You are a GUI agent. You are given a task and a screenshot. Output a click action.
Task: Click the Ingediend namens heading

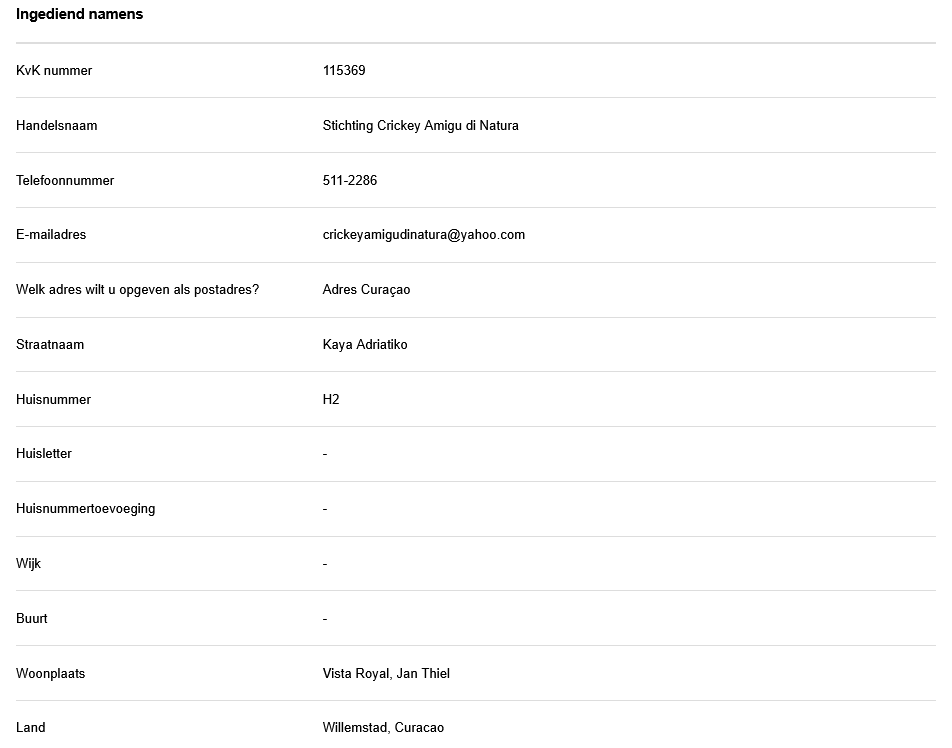[79, 14]
